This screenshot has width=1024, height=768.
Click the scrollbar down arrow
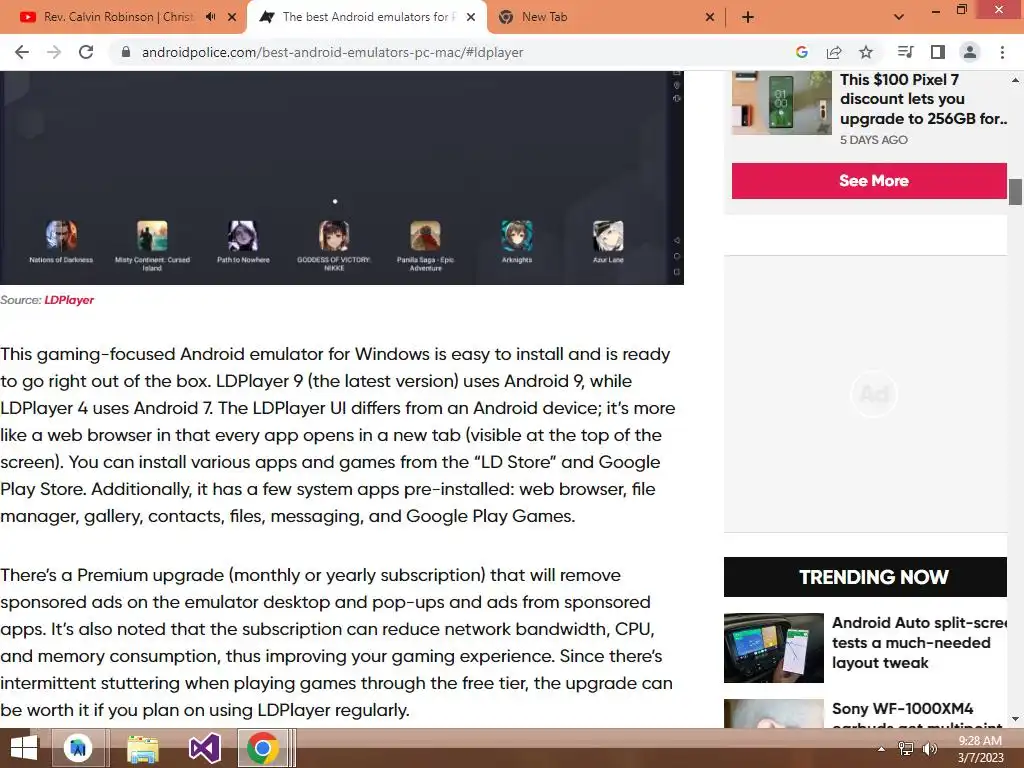[x=1015, y=719]
